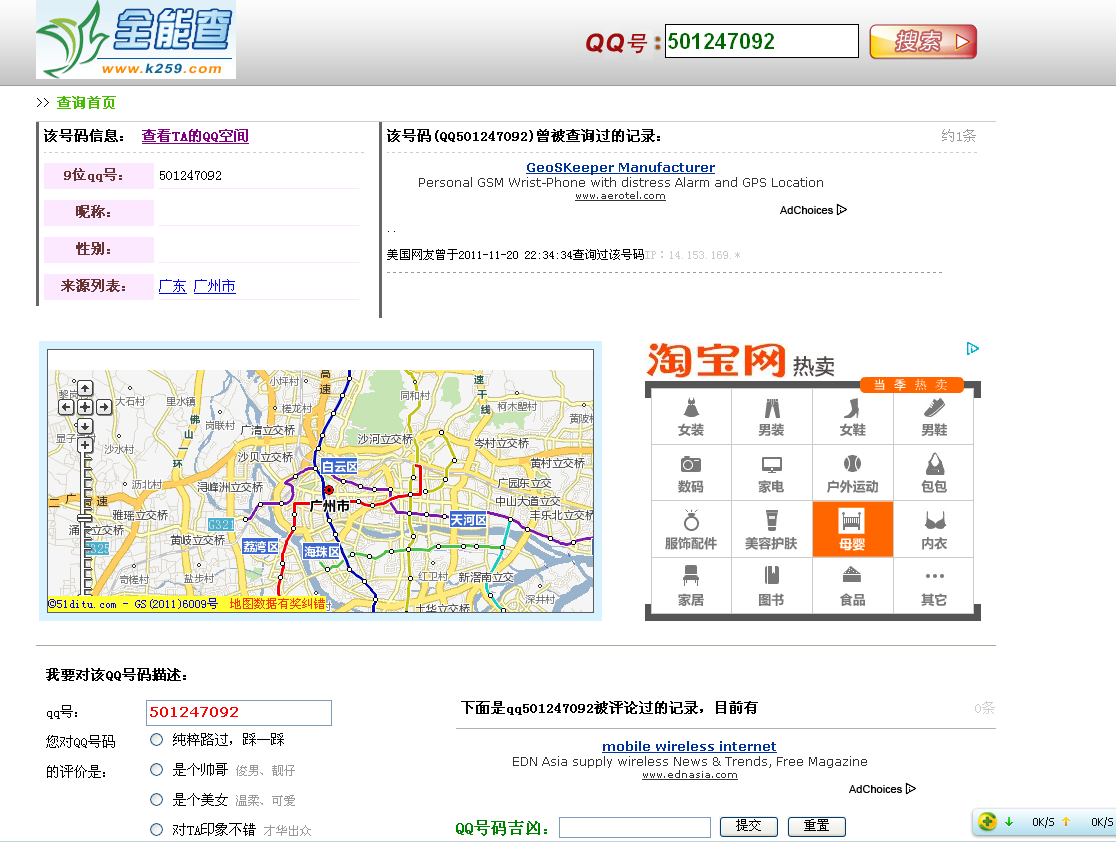Pan the map right with arrow button

coord(103,407)
